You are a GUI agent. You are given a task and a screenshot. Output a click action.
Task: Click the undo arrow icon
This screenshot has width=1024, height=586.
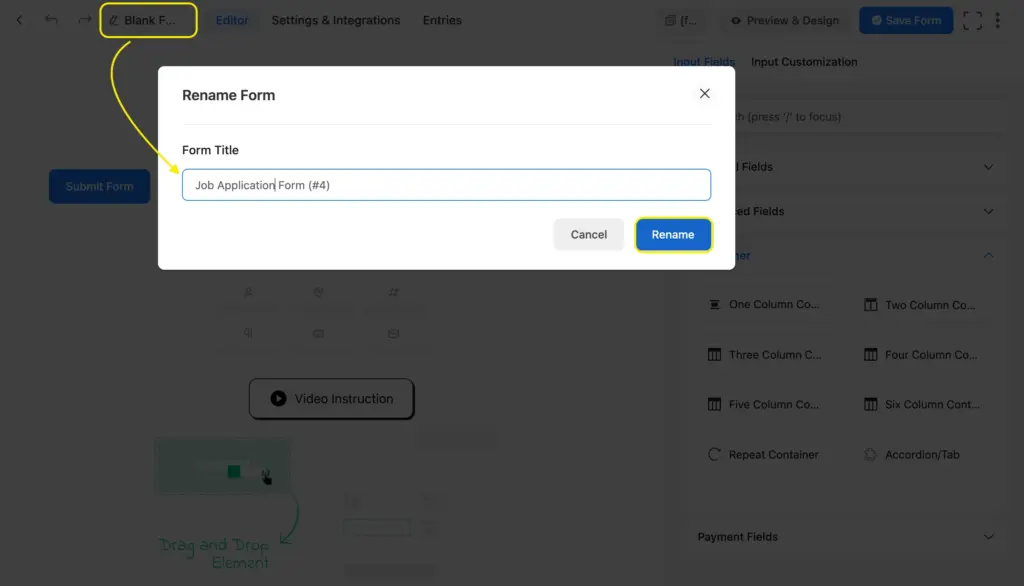coord(51,20)
